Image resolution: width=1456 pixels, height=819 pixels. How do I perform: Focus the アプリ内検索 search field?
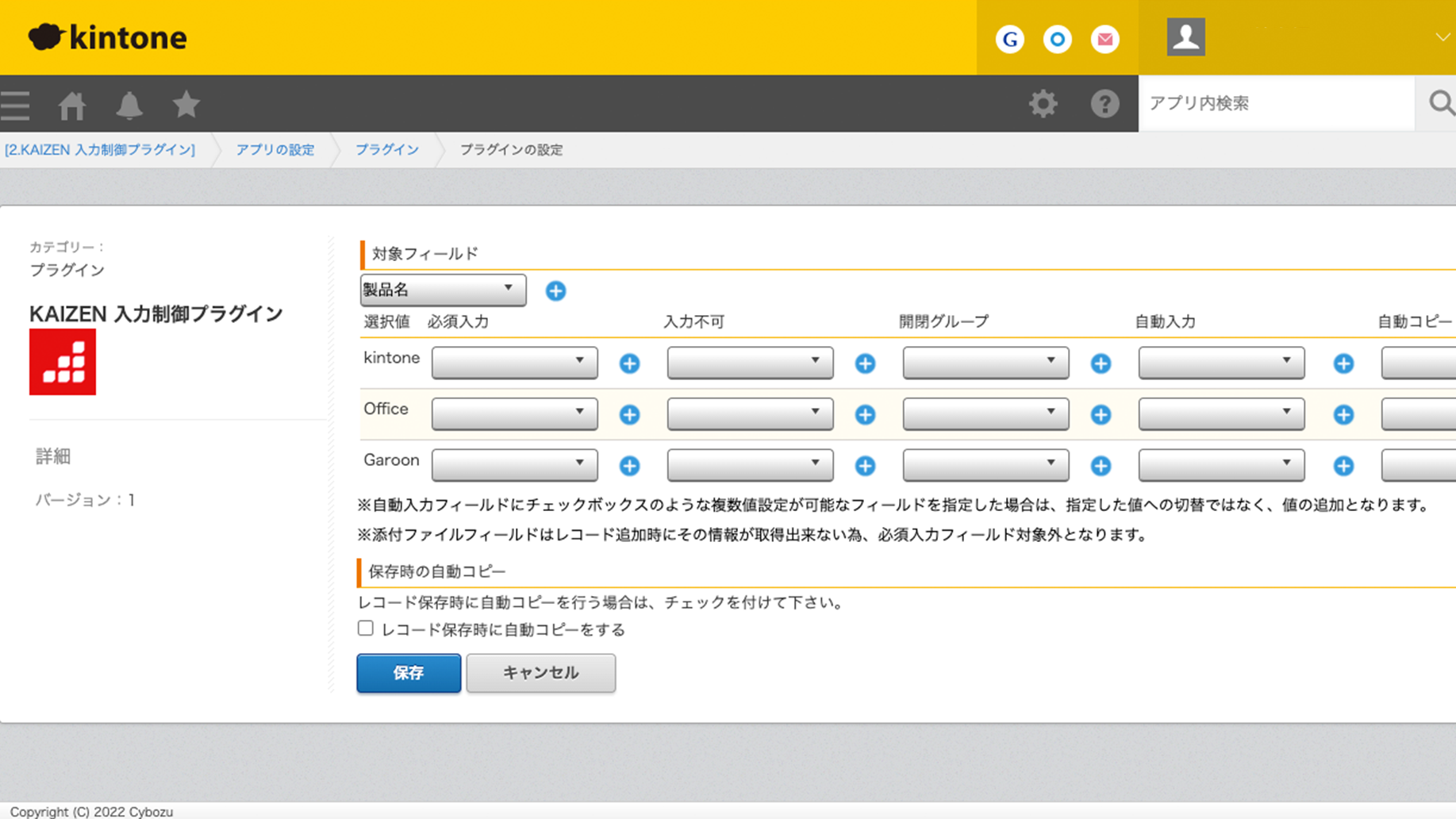1276,103
